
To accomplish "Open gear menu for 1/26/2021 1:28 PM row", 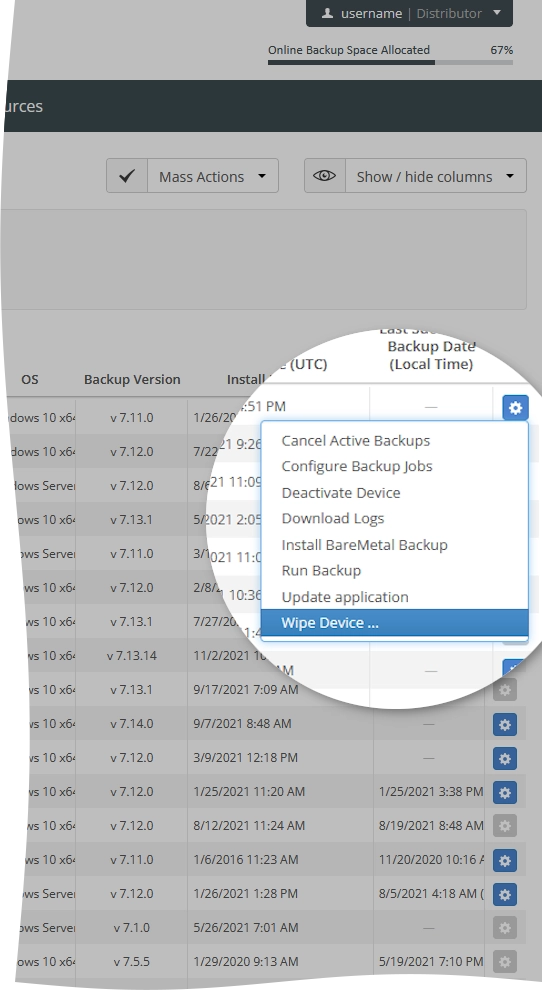I will point(505,894).
